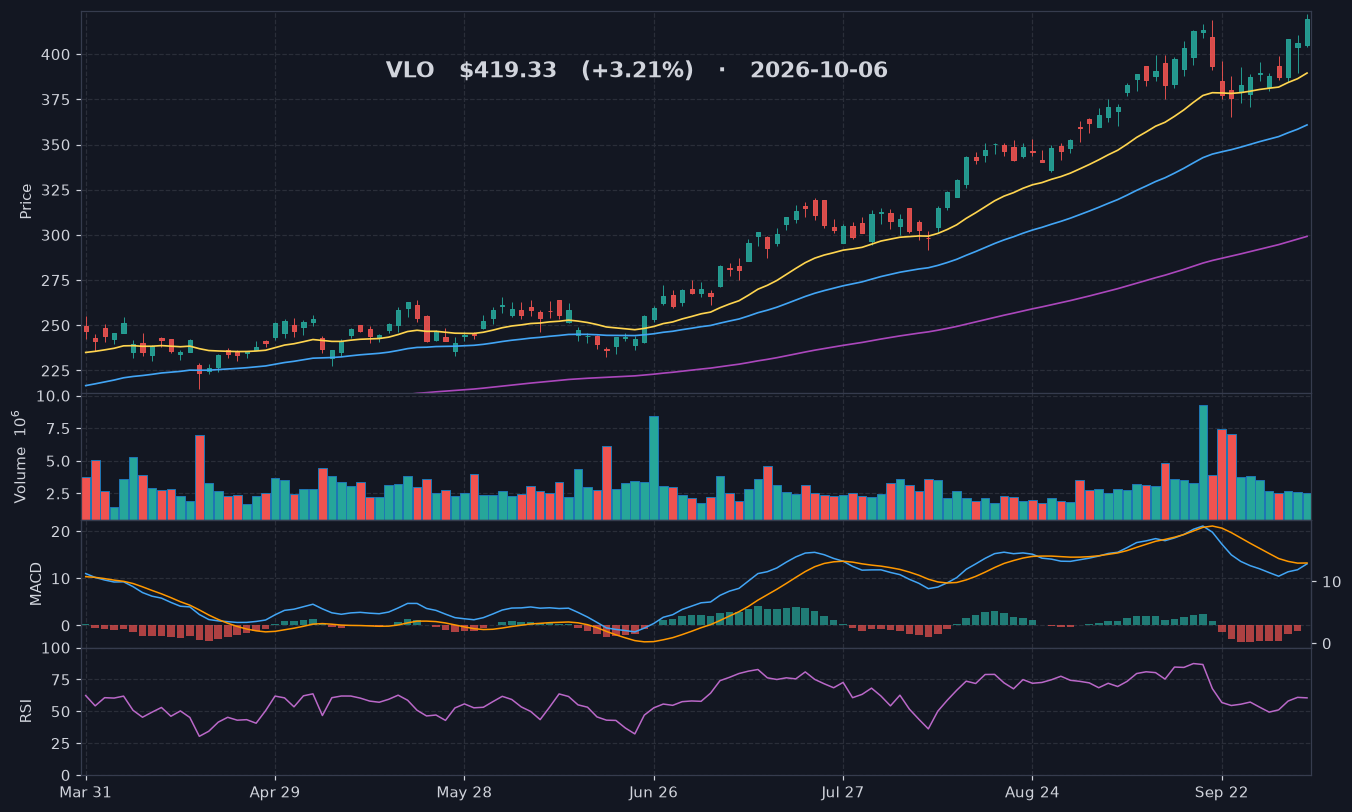Click the 225 price tick label
Image resolution: width=1352 pixels, height=812 pixels.
click(x=56, y=371)
